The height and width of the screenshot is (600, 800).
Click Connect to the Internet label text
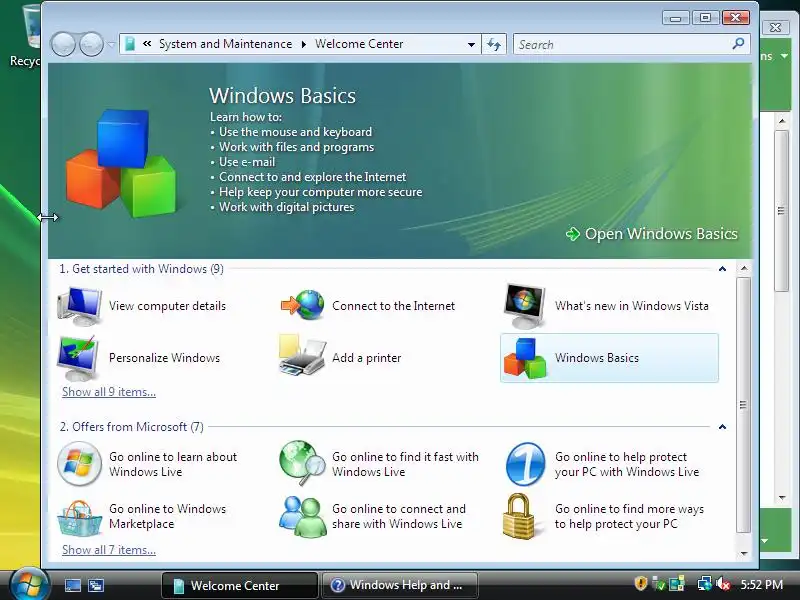393,306
